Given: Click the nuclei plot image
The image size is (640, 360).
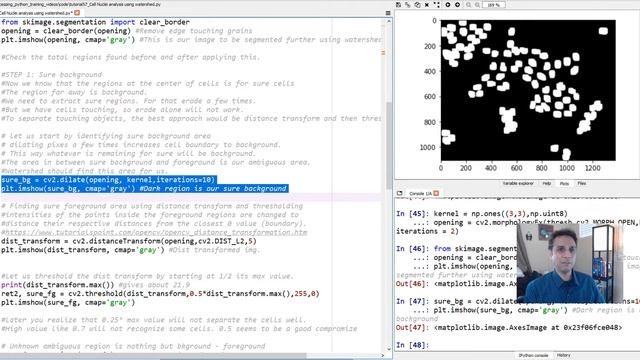Looking at the screenshot, I should (528, 90).
